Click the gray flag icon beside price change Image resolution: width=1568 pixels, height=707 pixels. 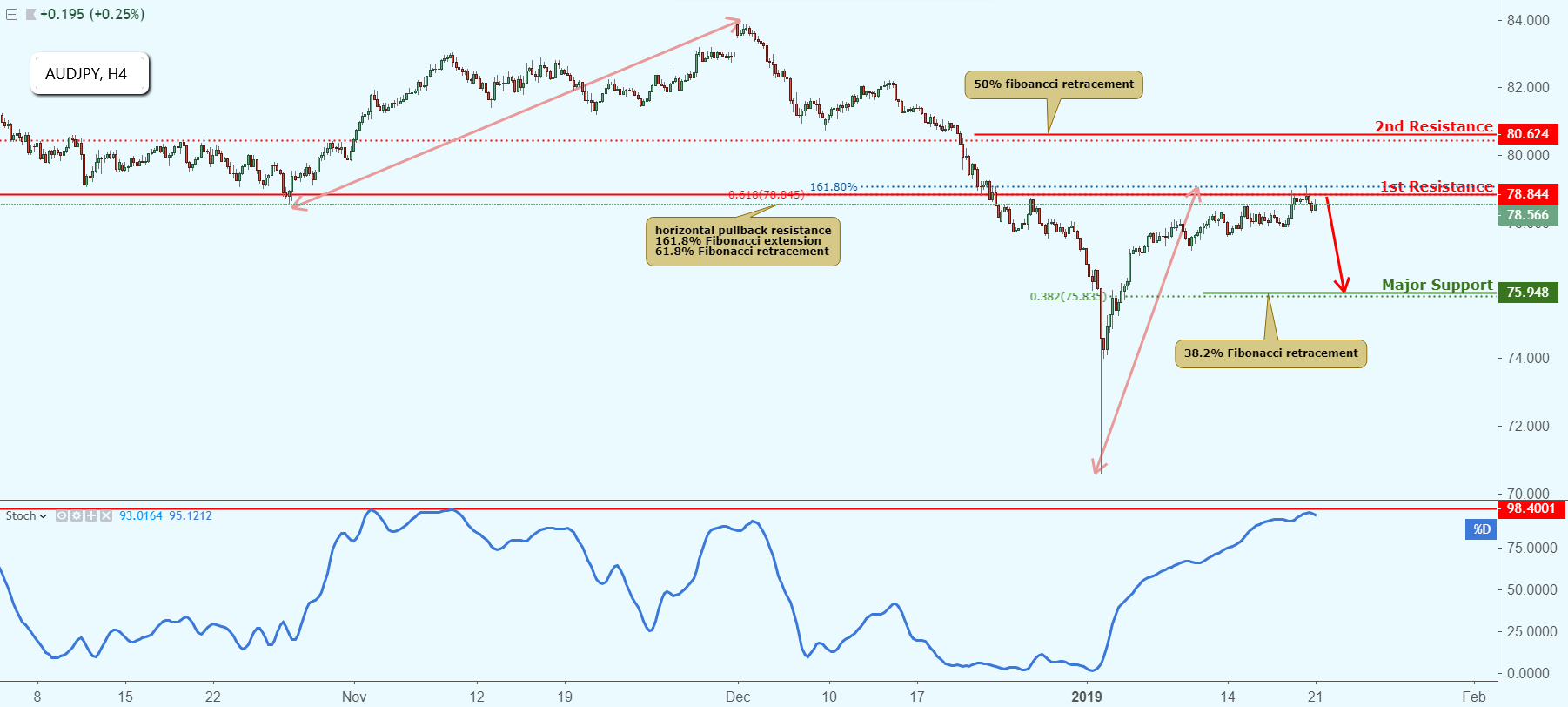coord(31,15)
